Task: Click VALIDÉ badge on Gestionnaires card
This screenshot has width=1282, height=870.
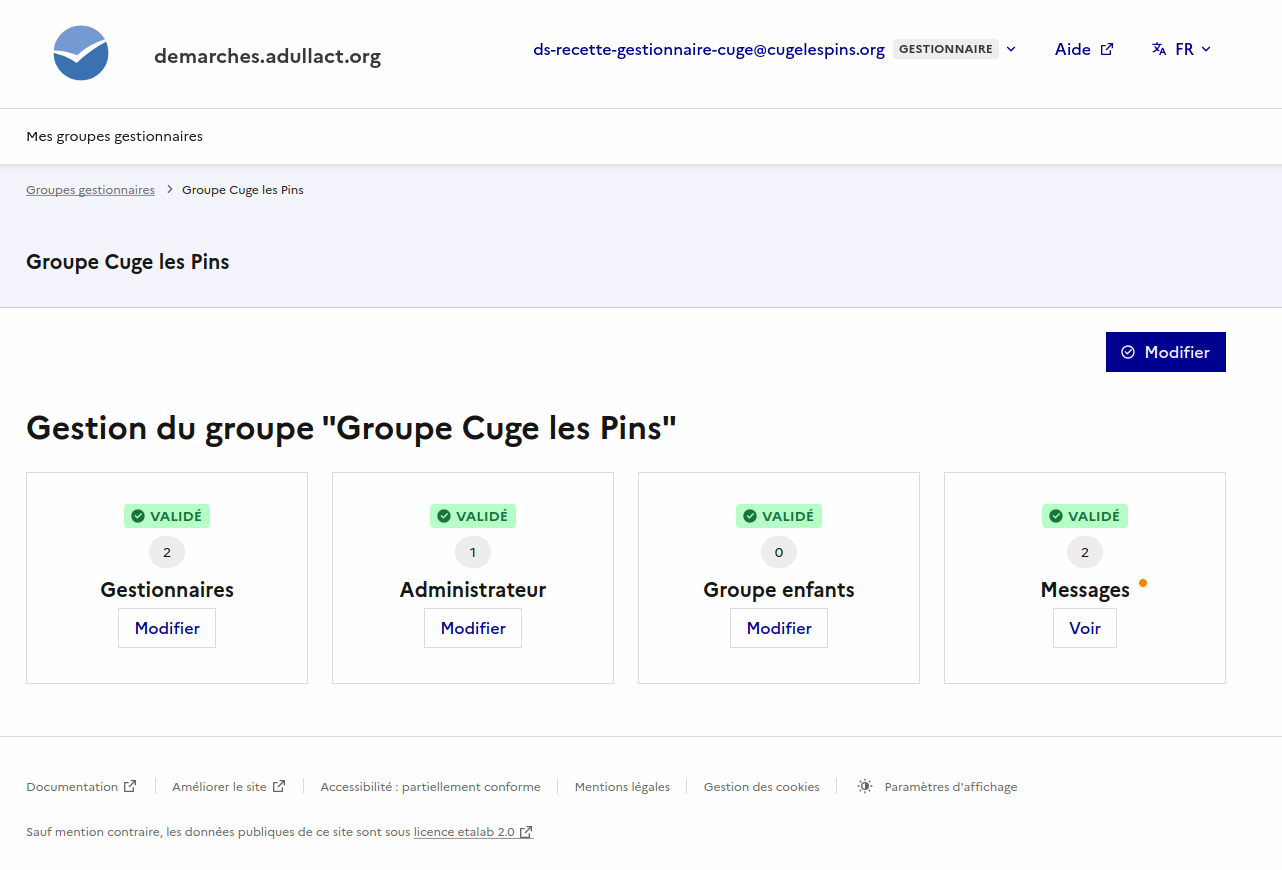Action: click(167, 516)
